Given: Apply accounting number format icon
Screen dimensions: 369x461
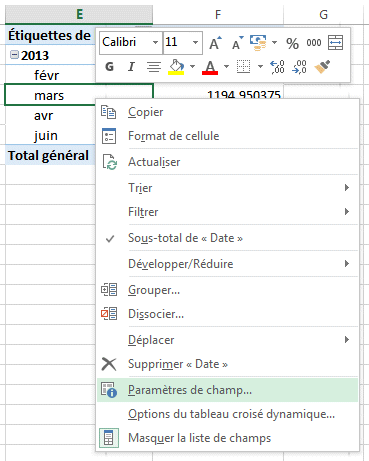Looking at the screenshot, I should (x=258, y=43).
